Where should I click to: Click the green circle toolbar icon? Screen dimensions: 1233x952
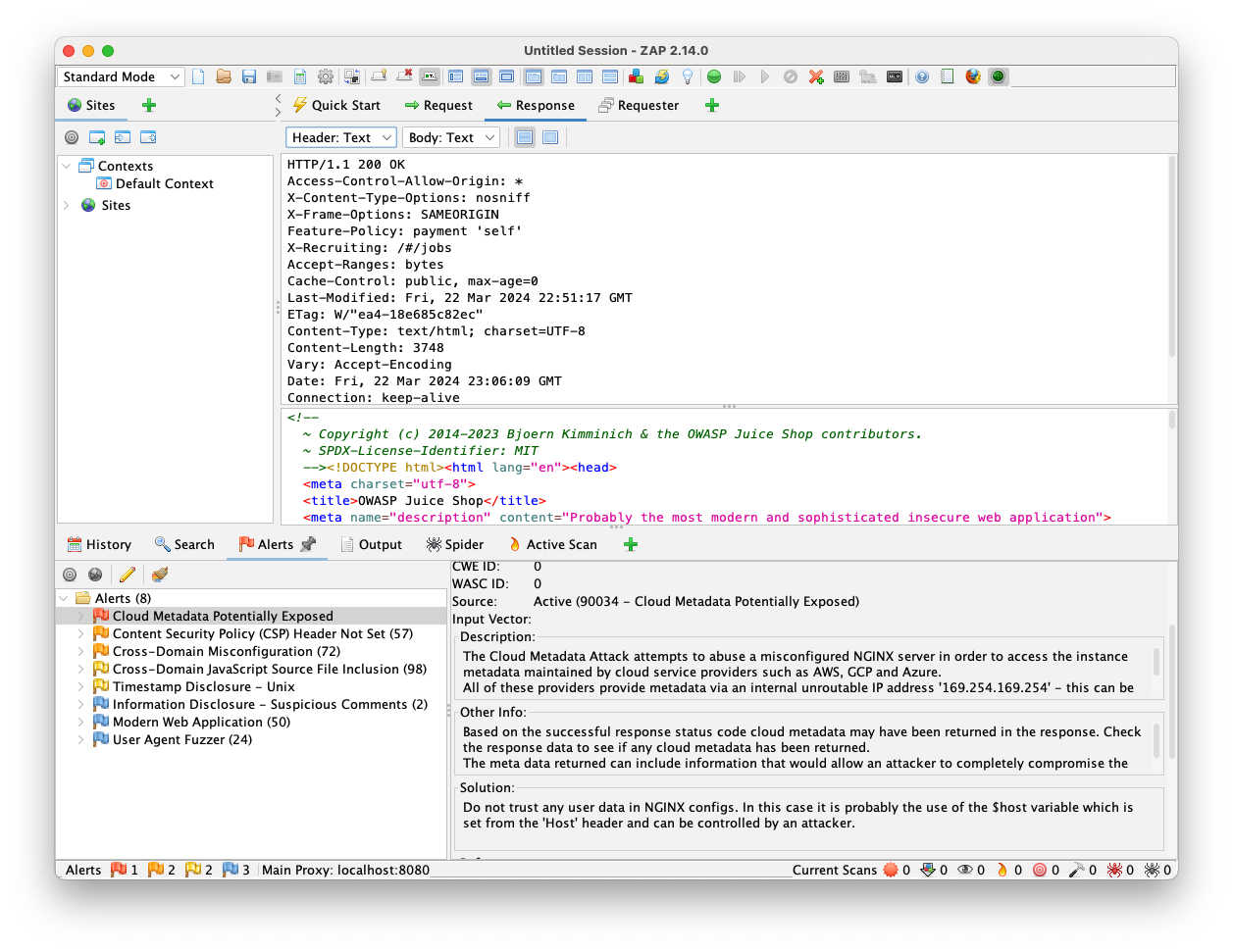click(x=714, y=76)
